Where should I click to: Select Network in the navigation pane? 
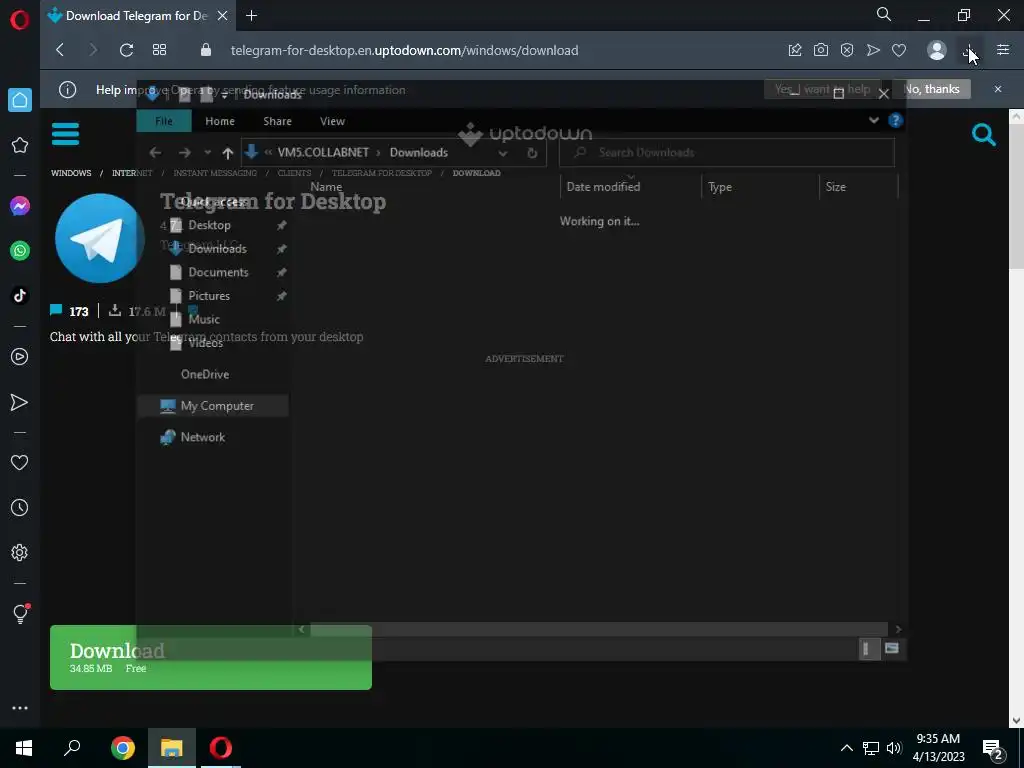point(202,437)
